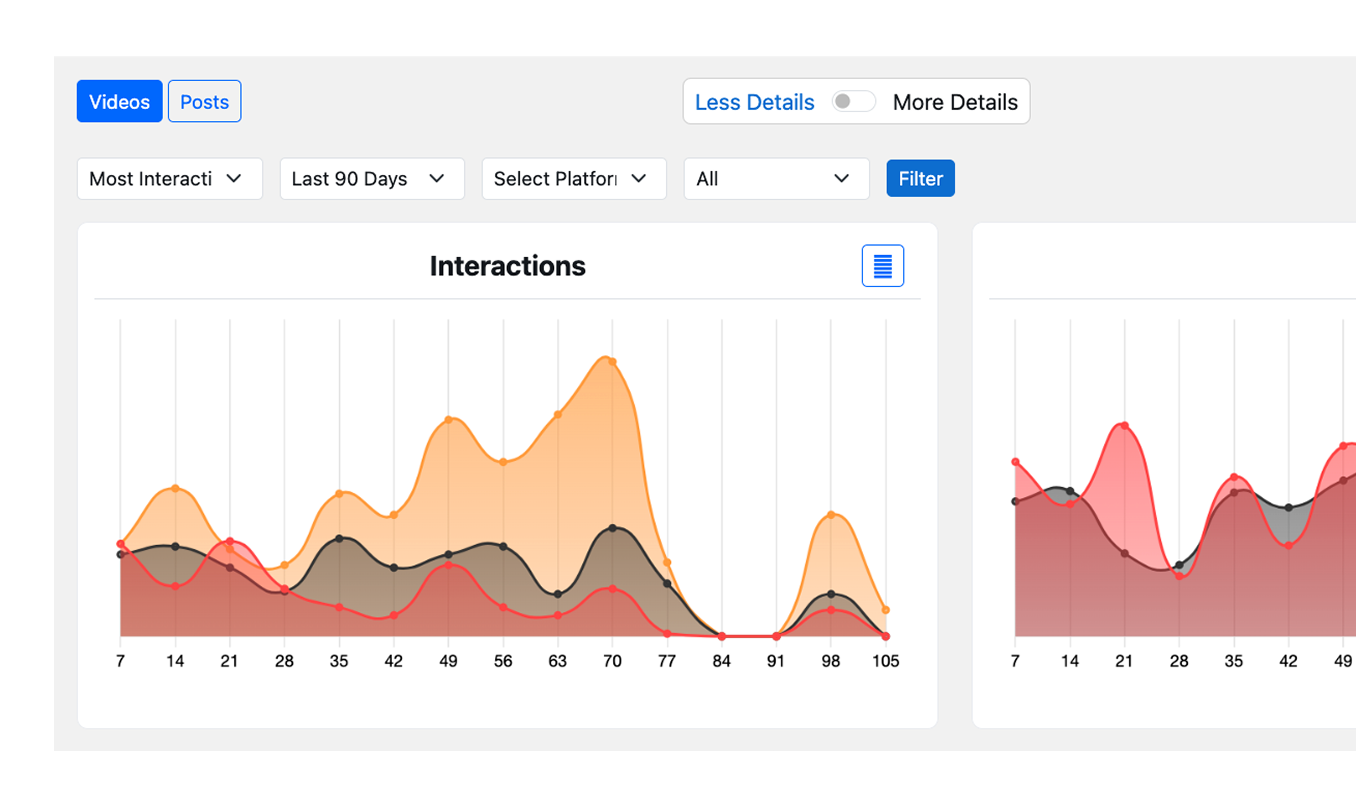This screenshot has height=804, width=1356.
Task: Open the Last 90 Days dropdown
Action: pyautogui.click(x=371, y=178)
